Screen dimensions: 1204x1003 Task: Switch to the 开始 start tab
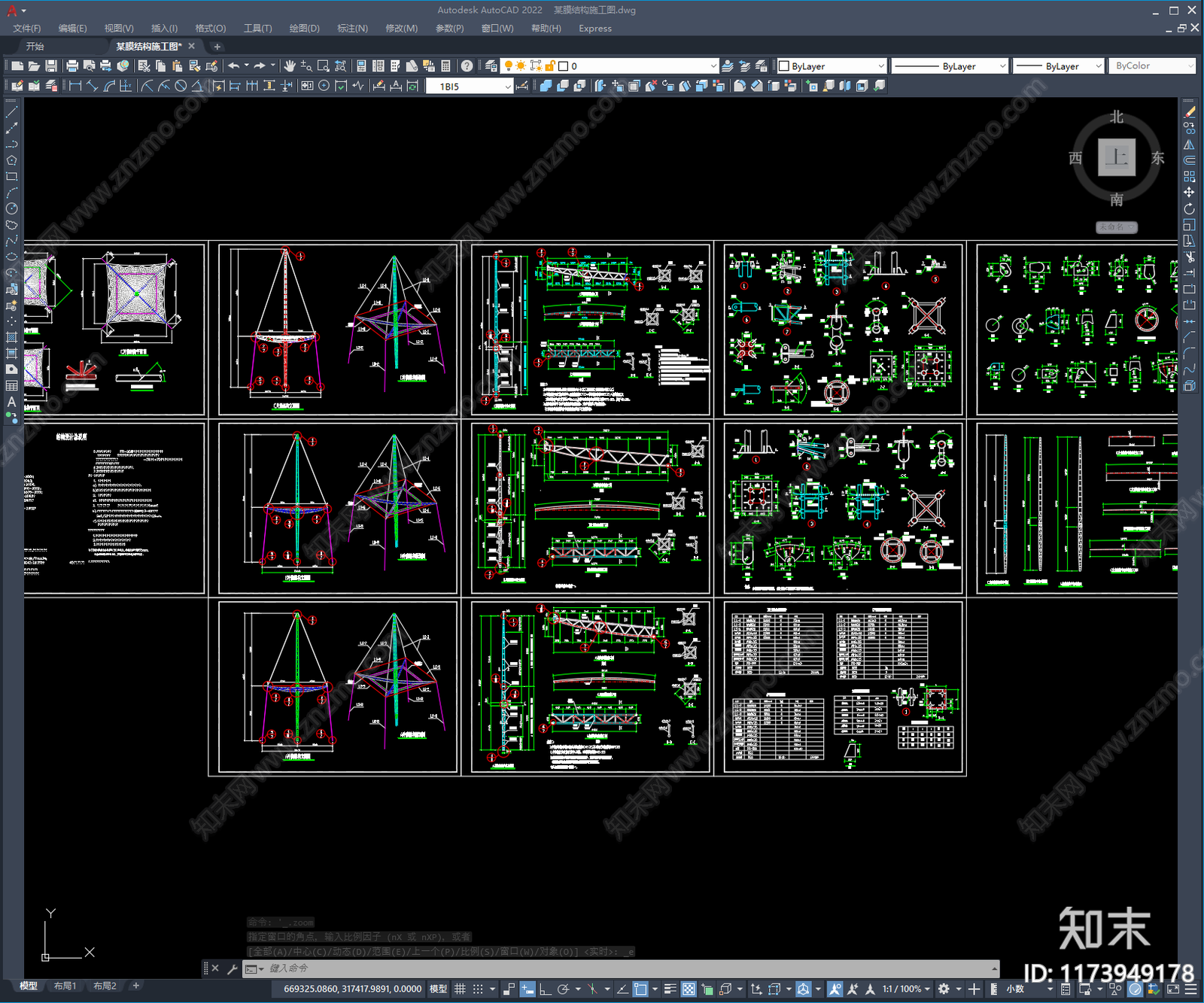35,47
